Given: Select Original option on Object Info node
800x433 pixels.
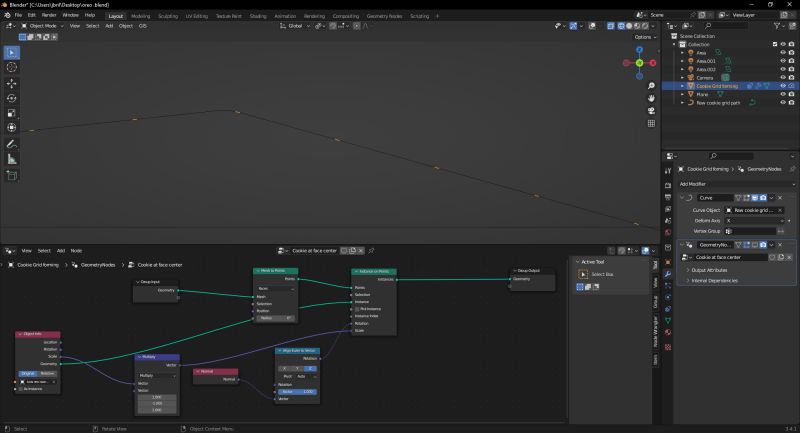Looking at the screenshot, I should pos(28,374).
